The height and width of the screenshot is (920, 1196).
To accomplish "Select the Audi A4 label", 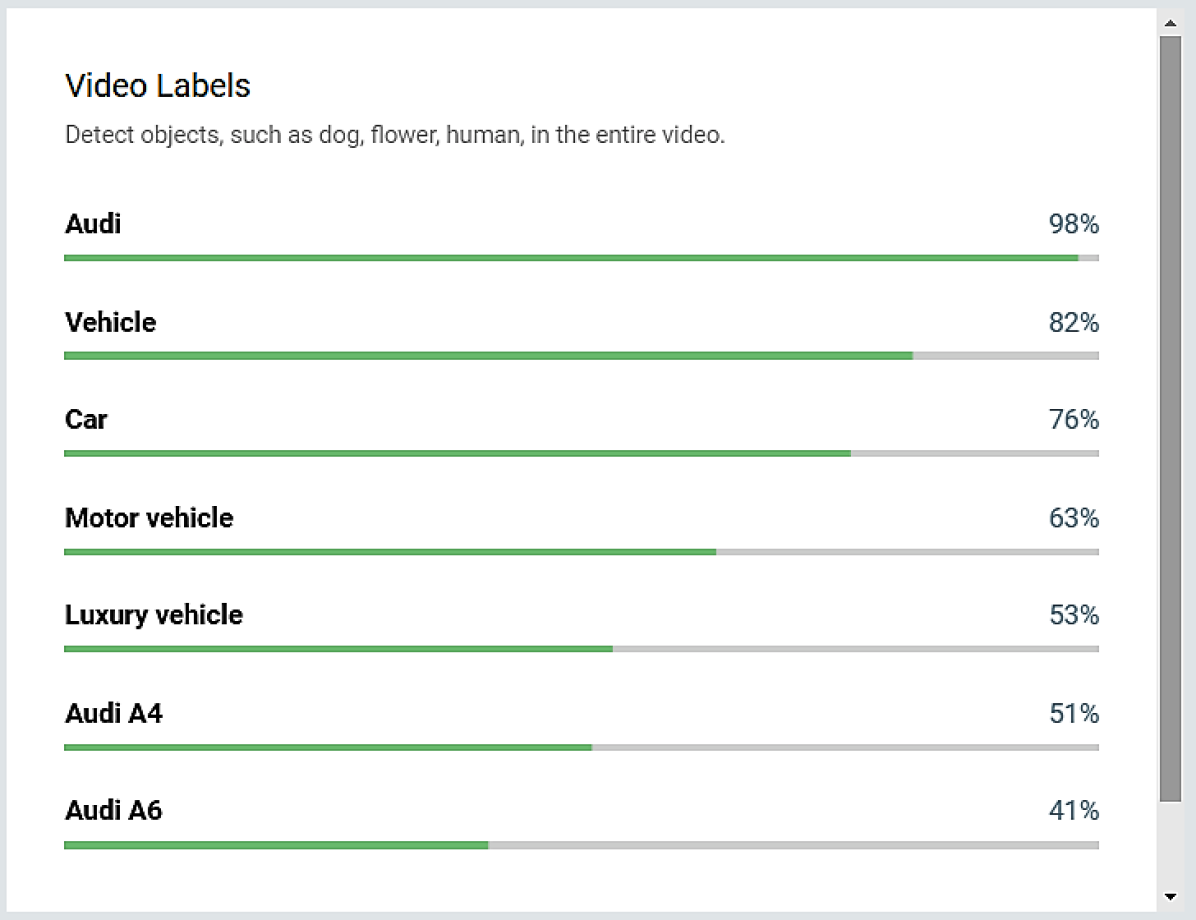I will pyautogui.click(x=114, y=713).
